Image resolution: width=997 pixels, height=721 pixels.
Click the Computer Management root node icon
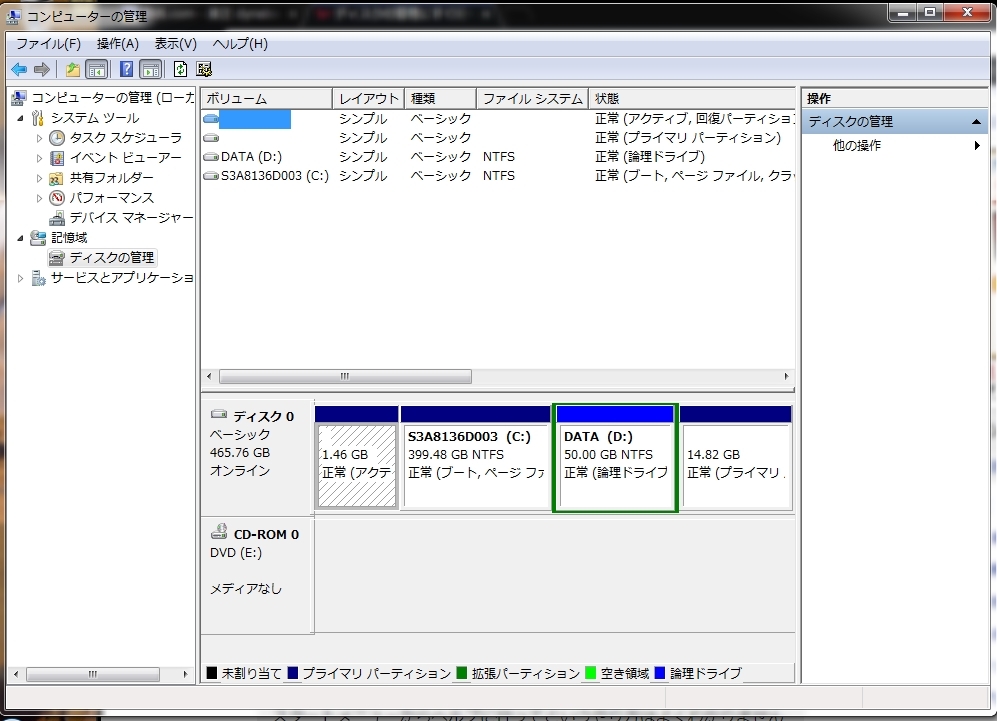[19, 97]
